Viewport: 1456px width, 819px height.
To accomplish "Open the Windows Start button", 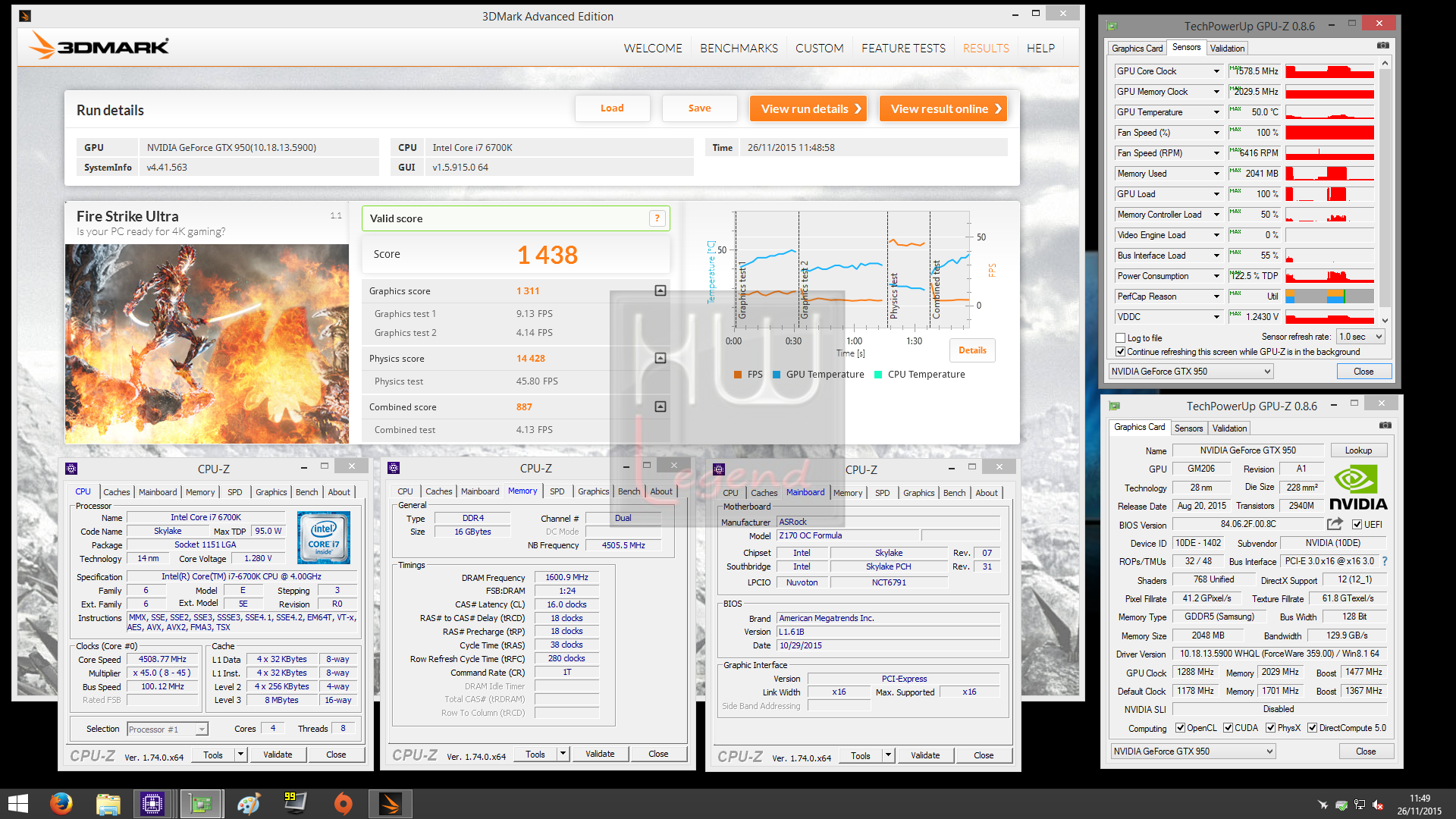I will pyautogui.click(x=17, y=803).
